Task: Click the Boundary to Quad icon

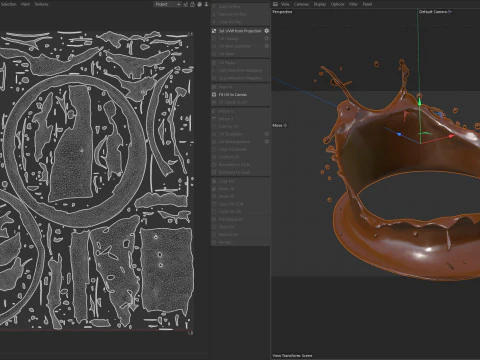Action: 214,172
